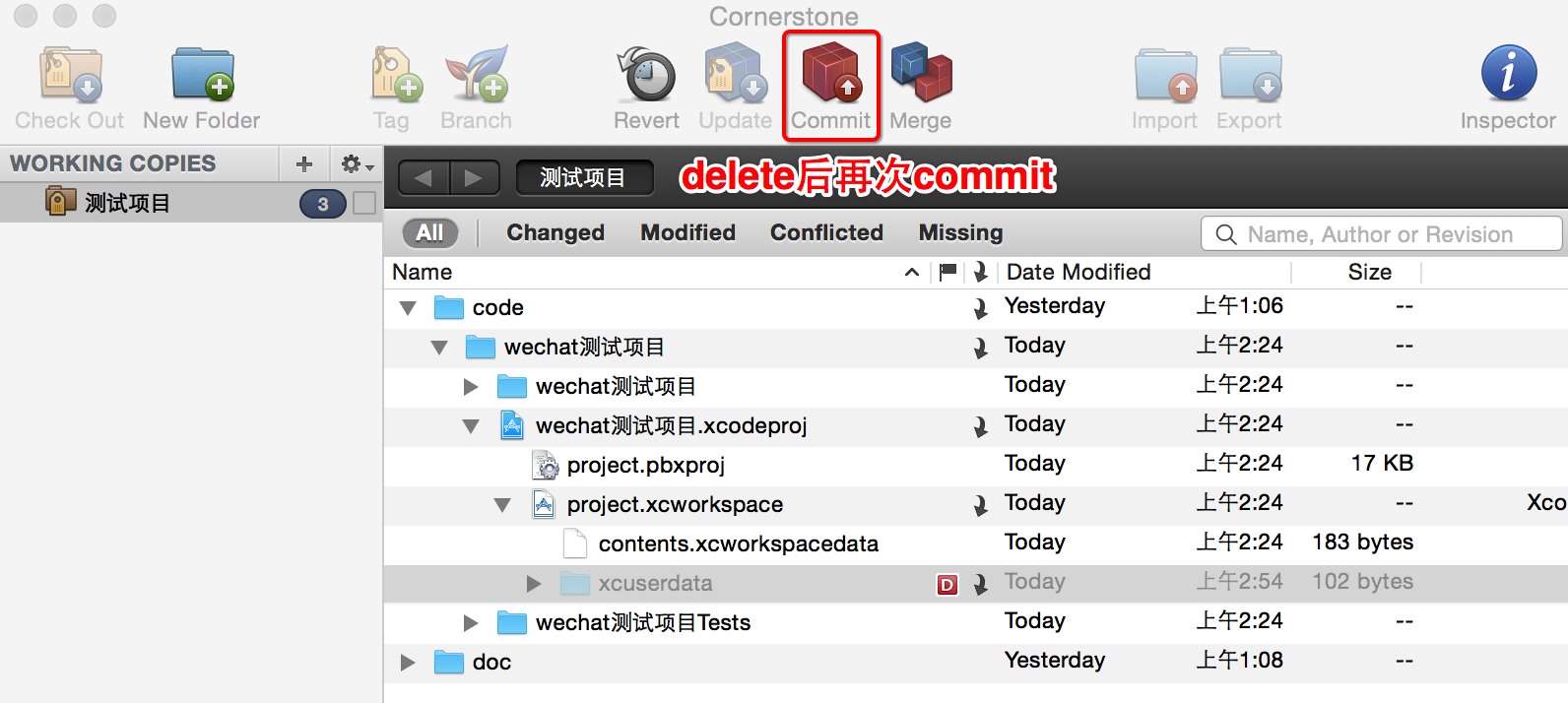
Task: Expand the doc folder
Action: point(408,663)
